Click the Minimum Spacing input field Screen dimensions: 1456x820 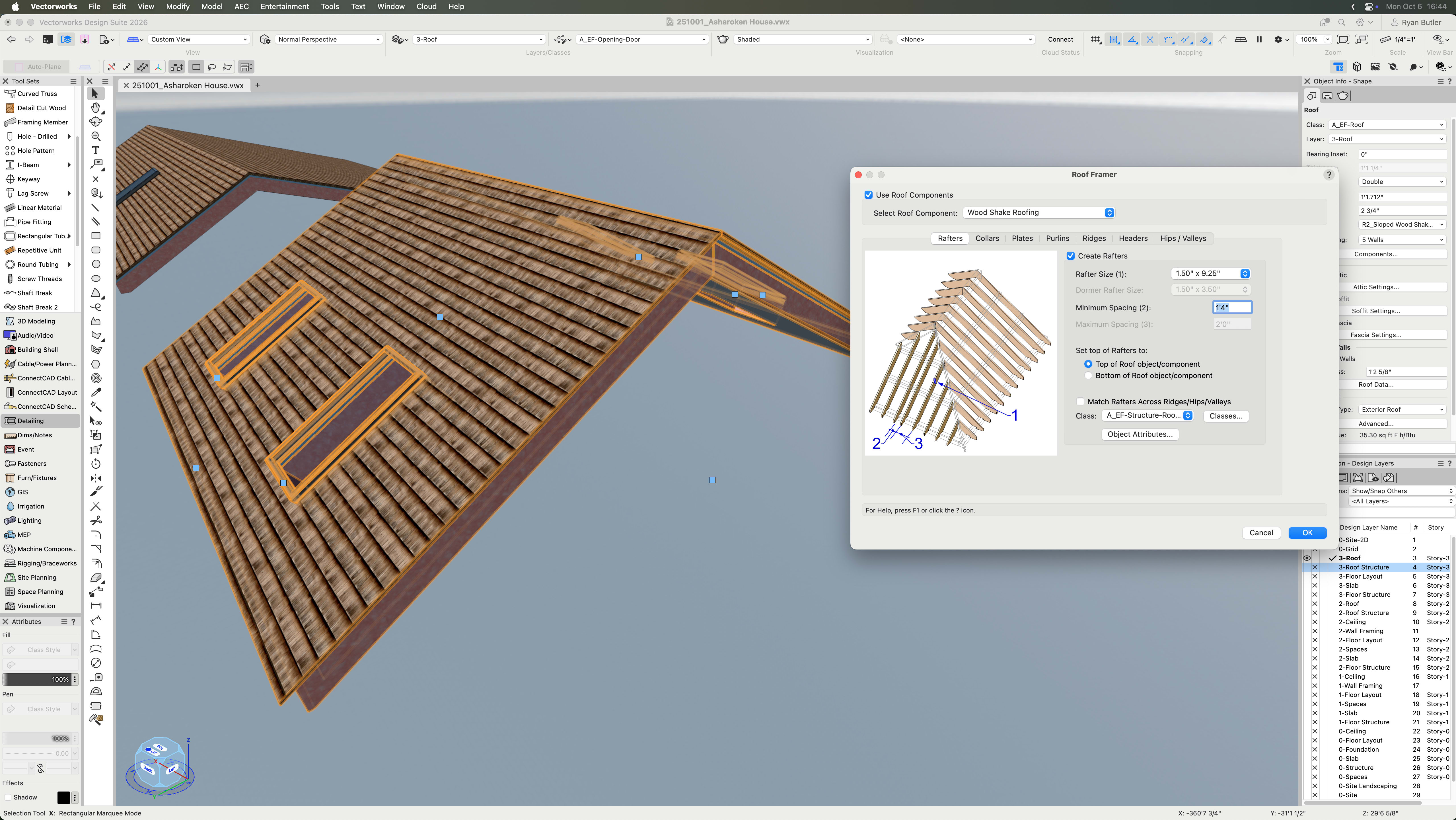[1232, 307]
